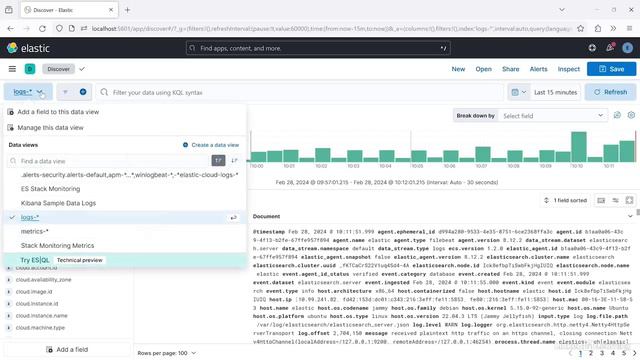Screen dimensions: 640x360
Task: Click the Discover breadcrumb label
Action: (58, 69)
